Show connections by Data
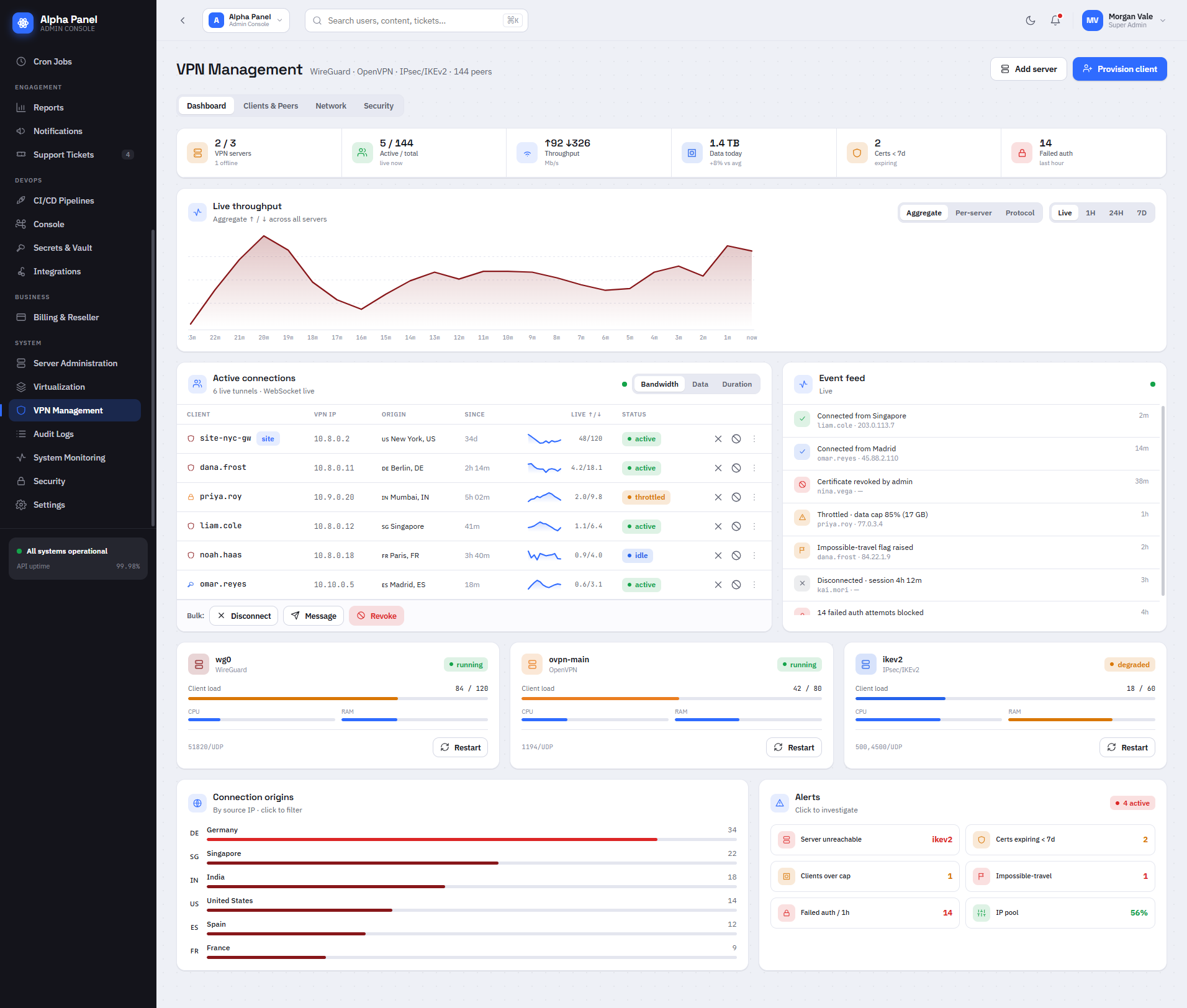This screenshot has height=1008, width=1187. (x=700, y=384)
